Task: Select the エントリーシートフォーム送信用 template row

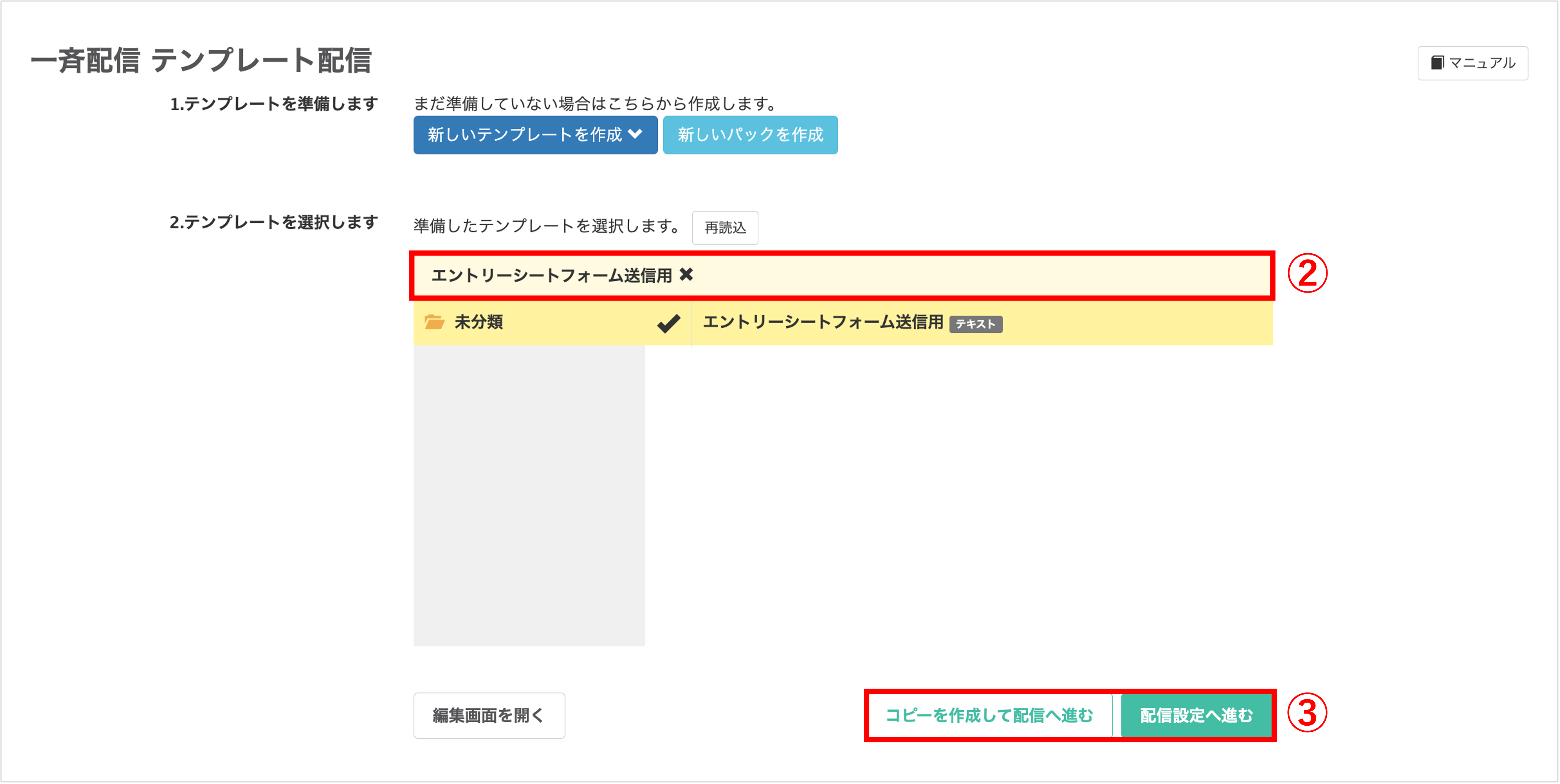Action: tap(982, 323)
